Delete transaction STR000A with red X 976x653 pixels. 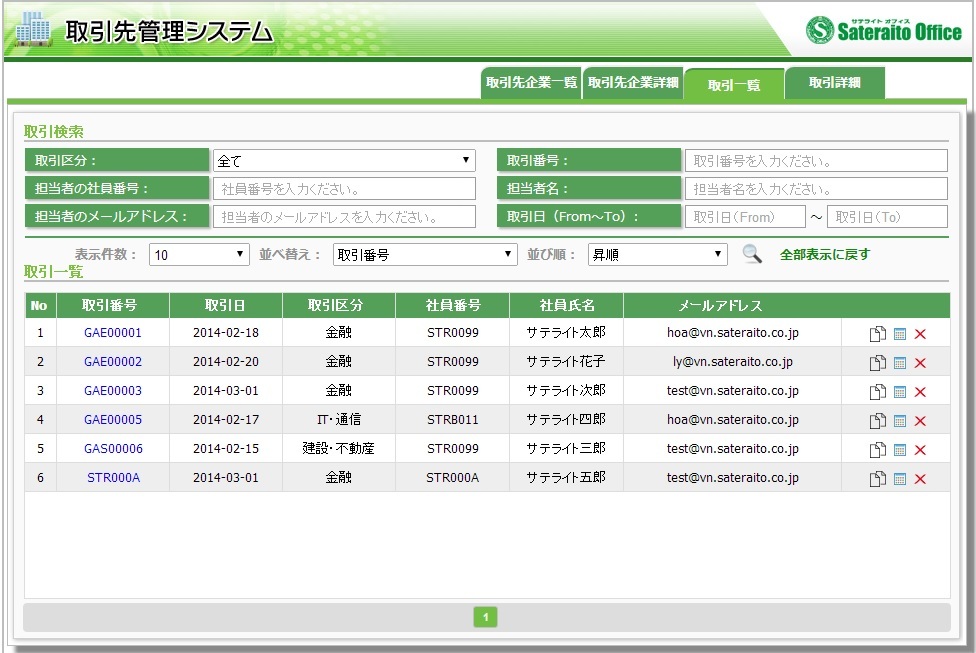click(x=920, y=479)
